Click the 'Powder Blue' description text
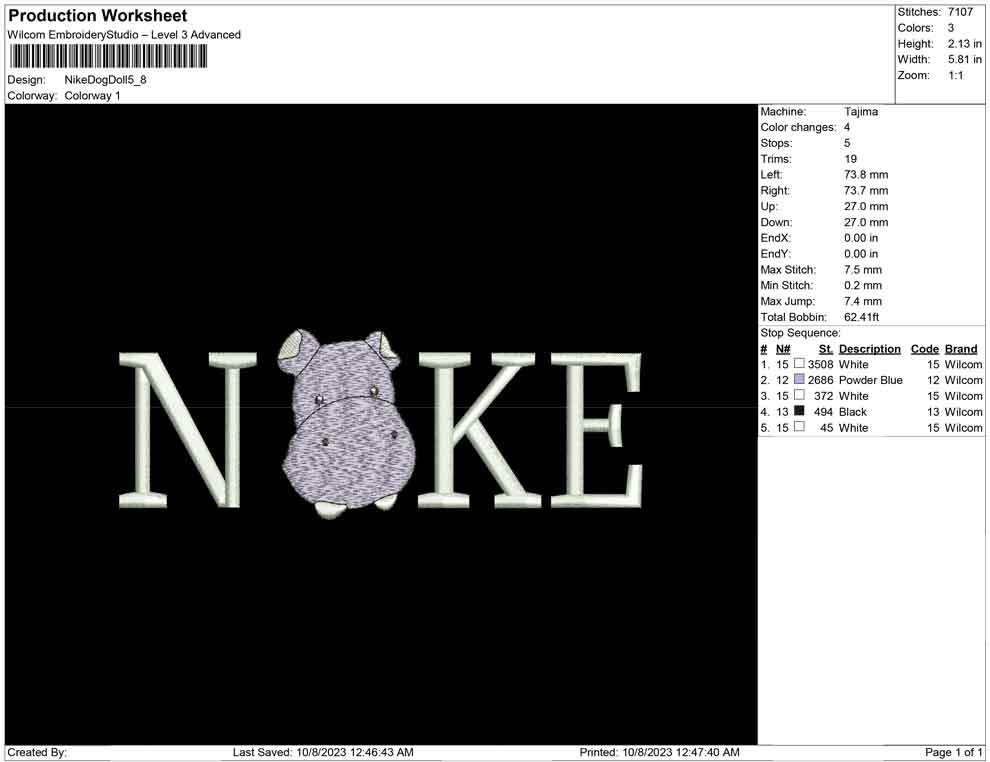The width and height of the screenshot is (990, 762). tap(871, 380)
